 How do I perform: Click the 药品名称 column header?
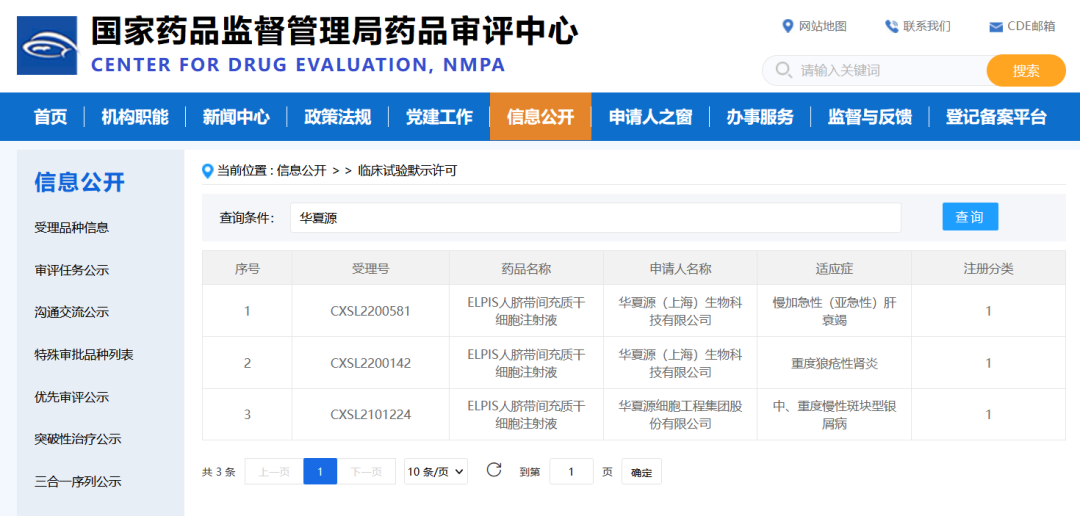(526, 268)
